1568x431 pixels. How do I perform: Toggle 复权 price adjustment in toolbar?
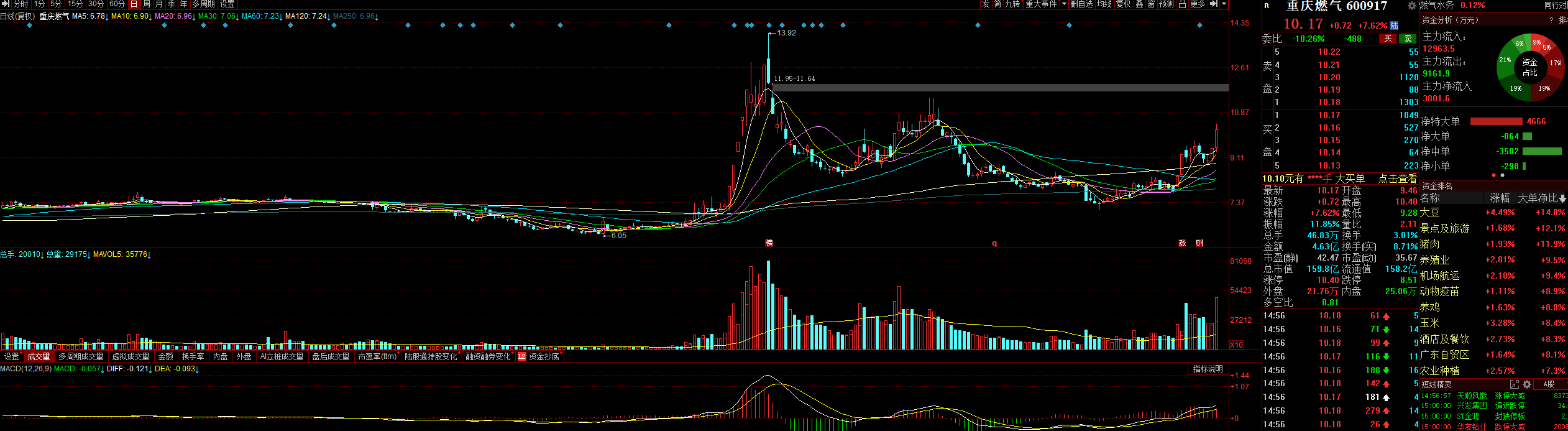pyautogui.click(x=1123, y=4)
